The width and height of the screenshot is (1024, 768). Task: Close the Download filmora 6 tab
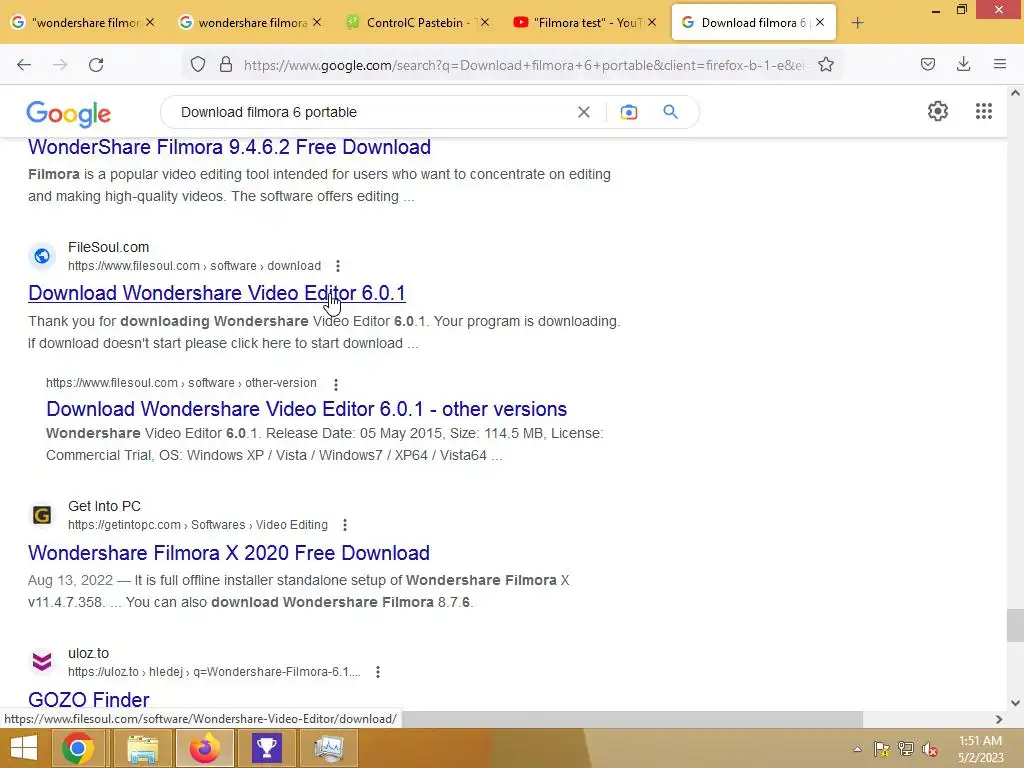pyautogui.click(x=820, y=22)
